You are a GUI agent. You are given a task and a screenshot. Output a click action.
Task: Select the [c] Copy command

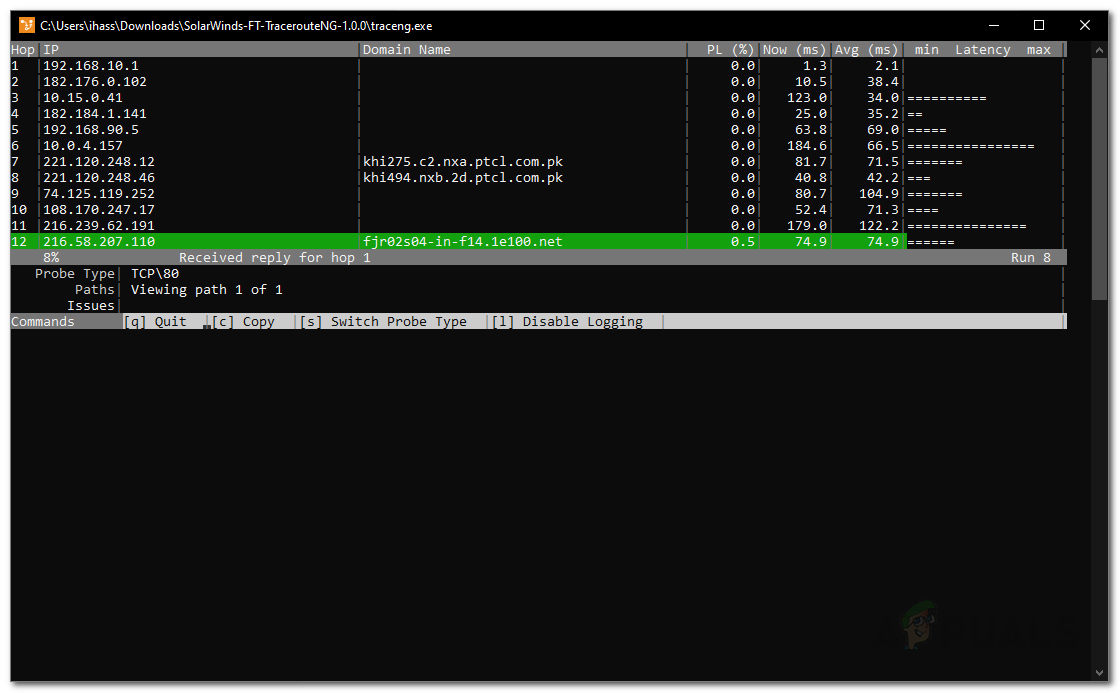point(244,321)
